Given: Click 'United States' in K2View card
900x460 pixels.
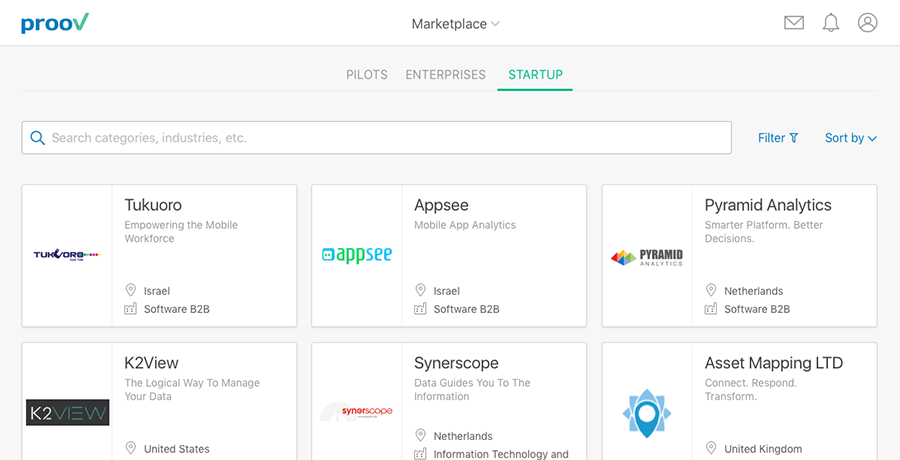Looking at the screenshot, I should pyautogui.click(x=177, y=449).
